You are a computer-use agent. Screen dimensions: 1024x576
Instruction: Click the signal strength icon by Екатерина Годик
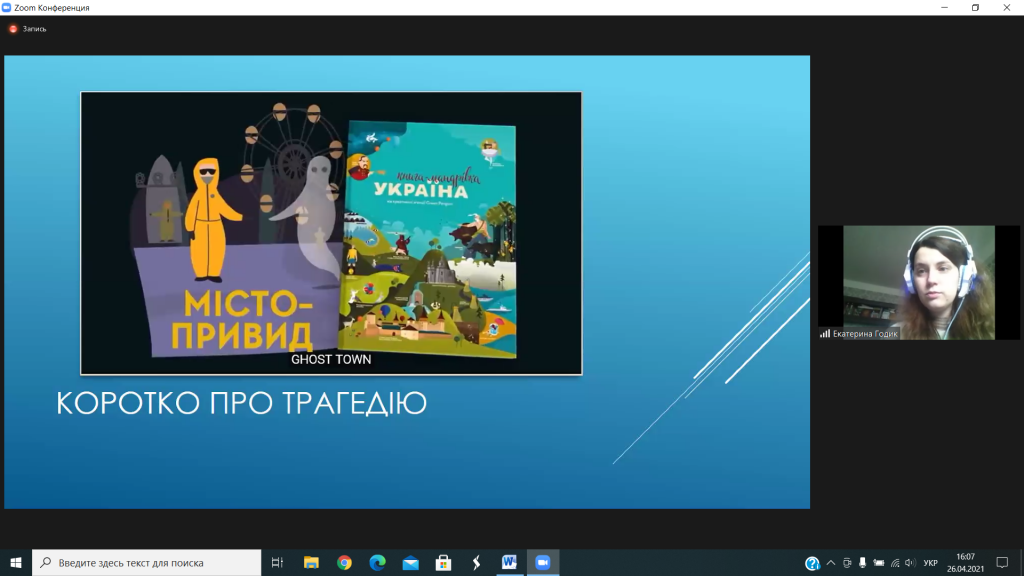tap(825, 334)
